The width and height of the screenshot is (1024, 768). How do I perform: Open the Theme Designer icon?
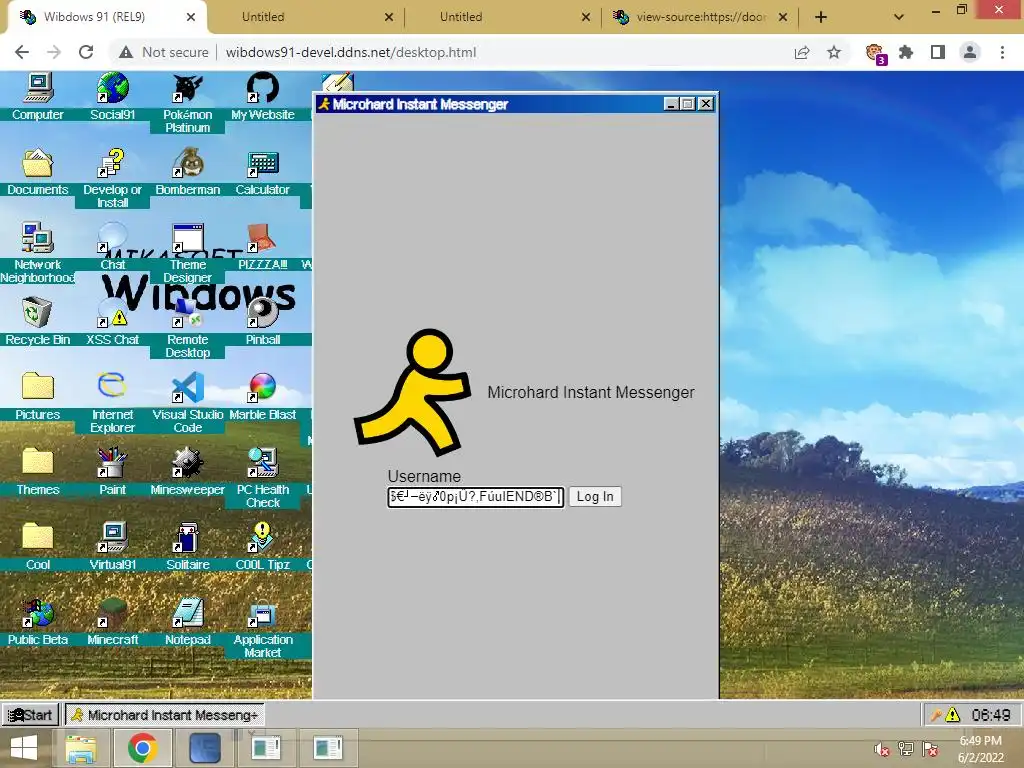pyautogui.click(x=187, y=238)
